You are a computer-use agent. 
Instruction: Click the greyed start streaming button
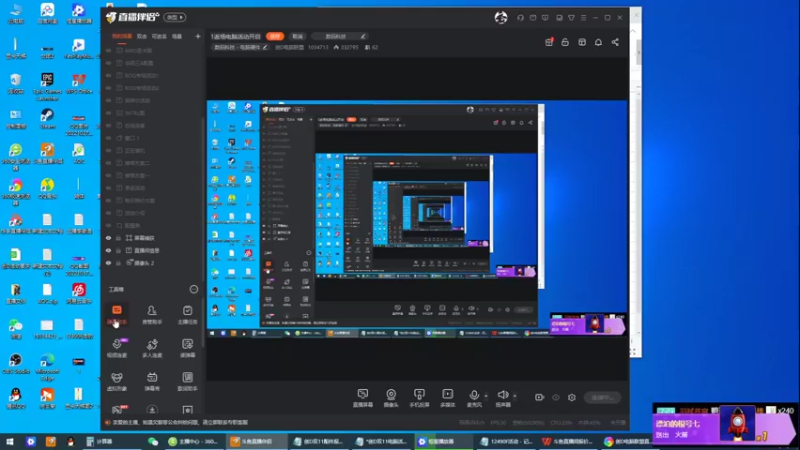603,397
